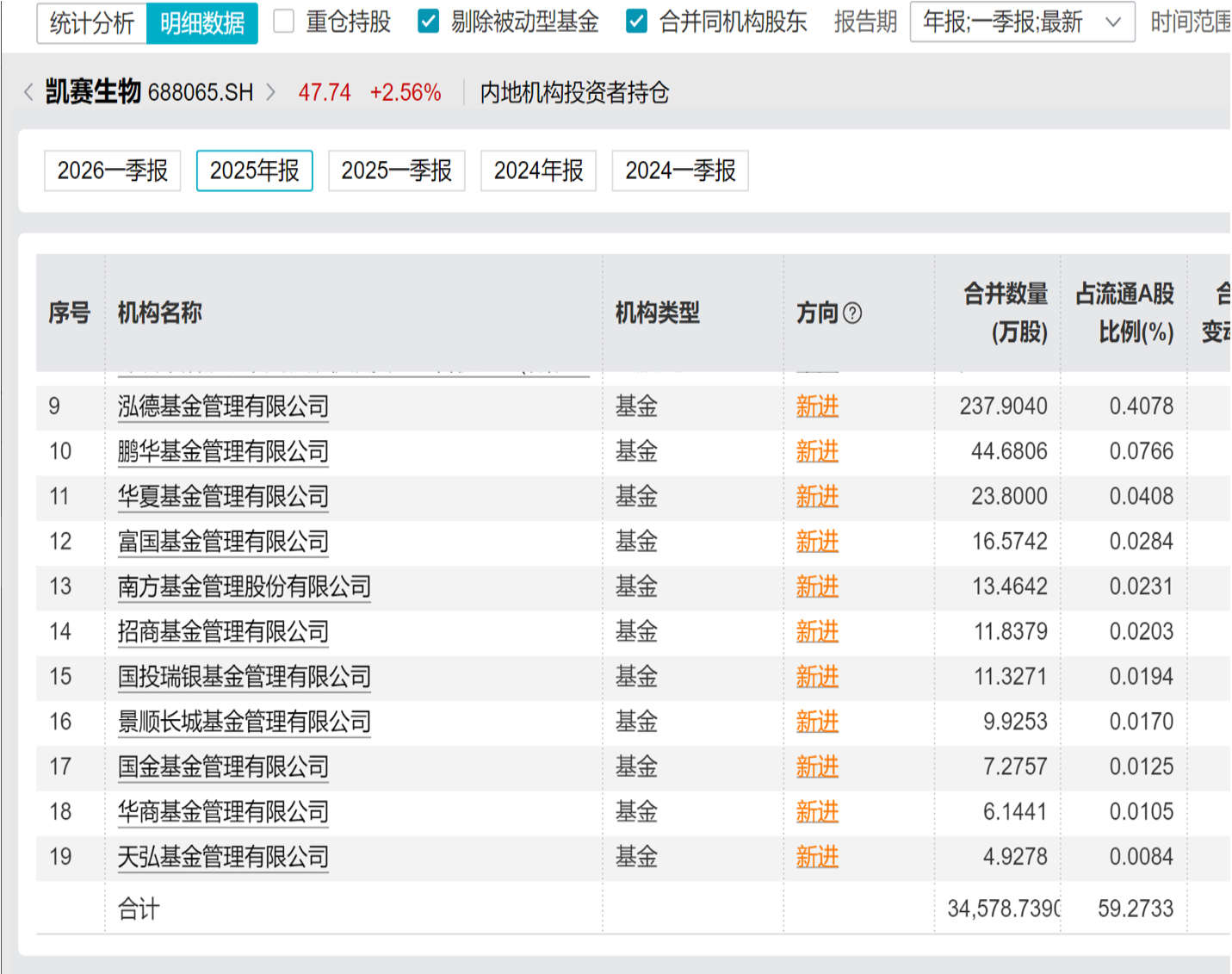Select value 11.3271 in 国投瑞银 row

tap(1011, 677)
